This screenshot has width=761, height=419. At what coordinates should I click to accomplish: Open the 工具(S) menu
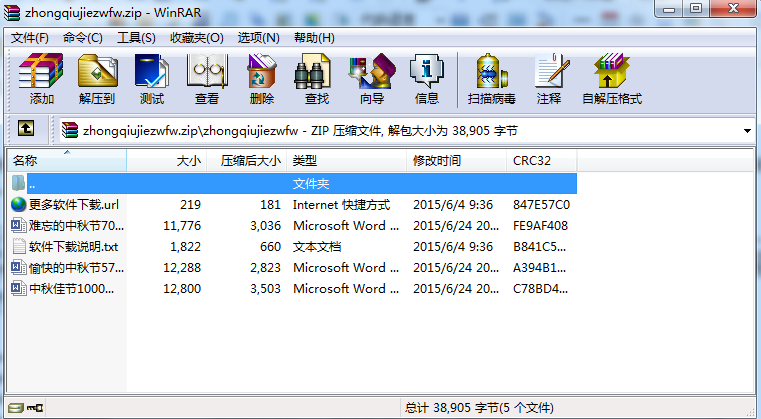click(136, 38)
